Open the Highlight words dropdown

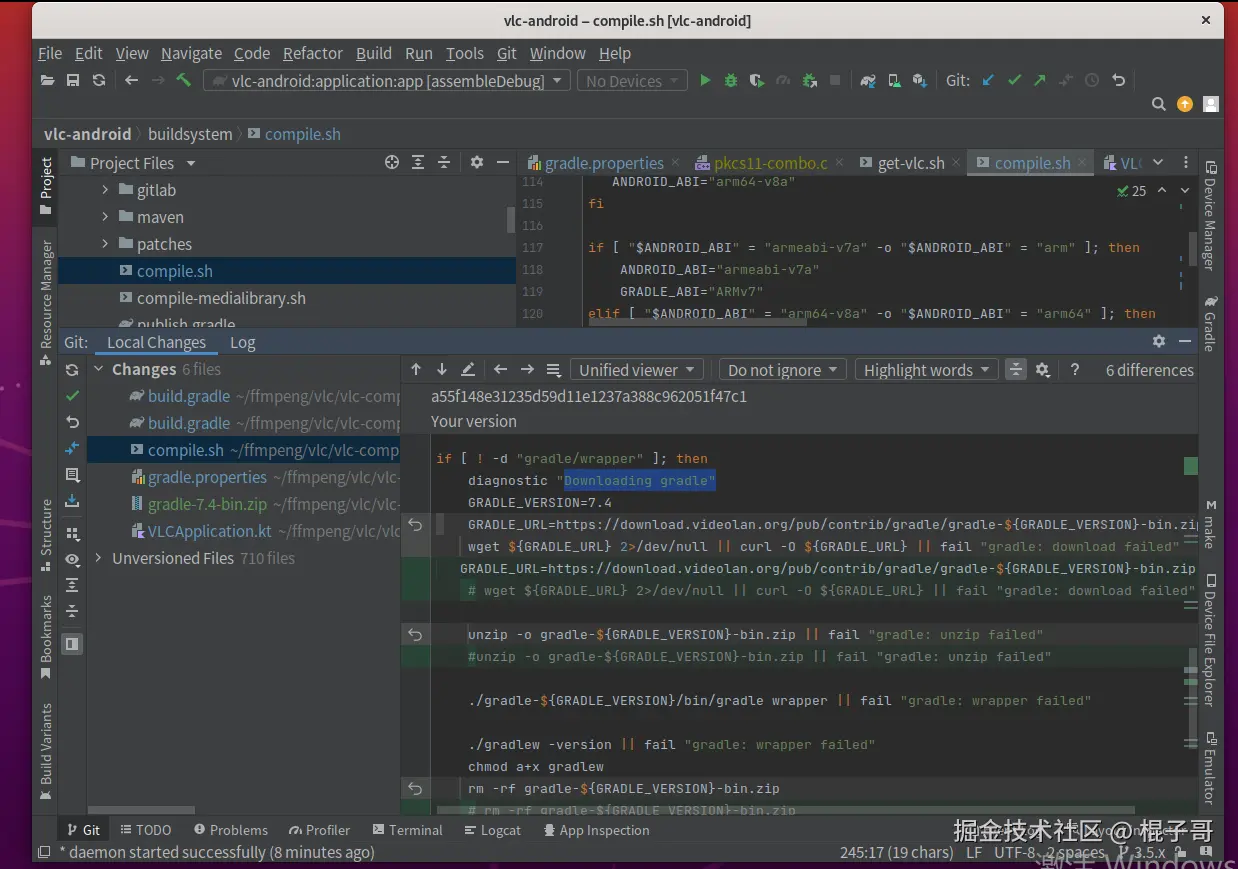click(926, 370)
